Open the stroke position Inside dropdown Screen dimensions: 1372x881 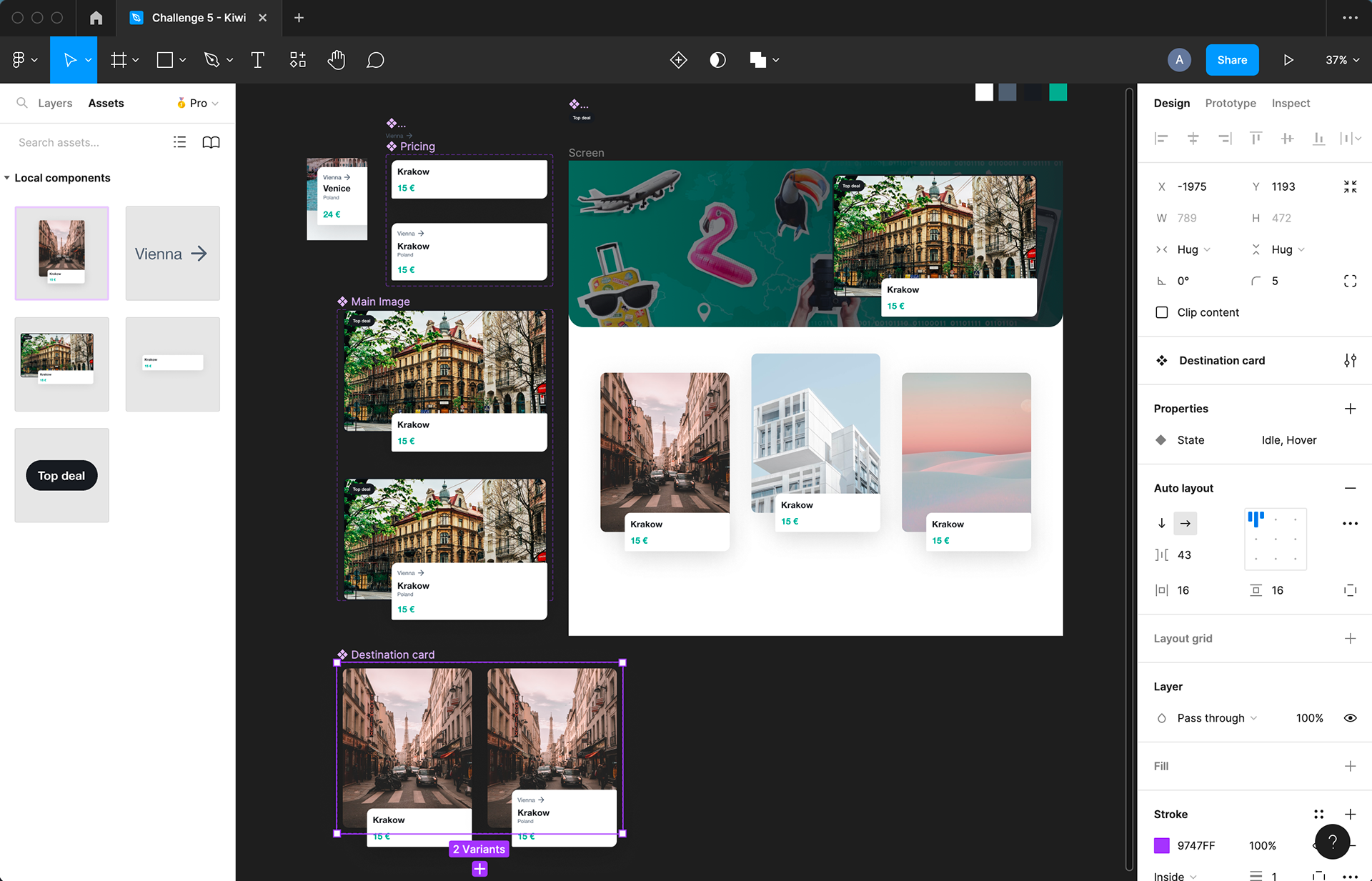[x=1175, y=876]
